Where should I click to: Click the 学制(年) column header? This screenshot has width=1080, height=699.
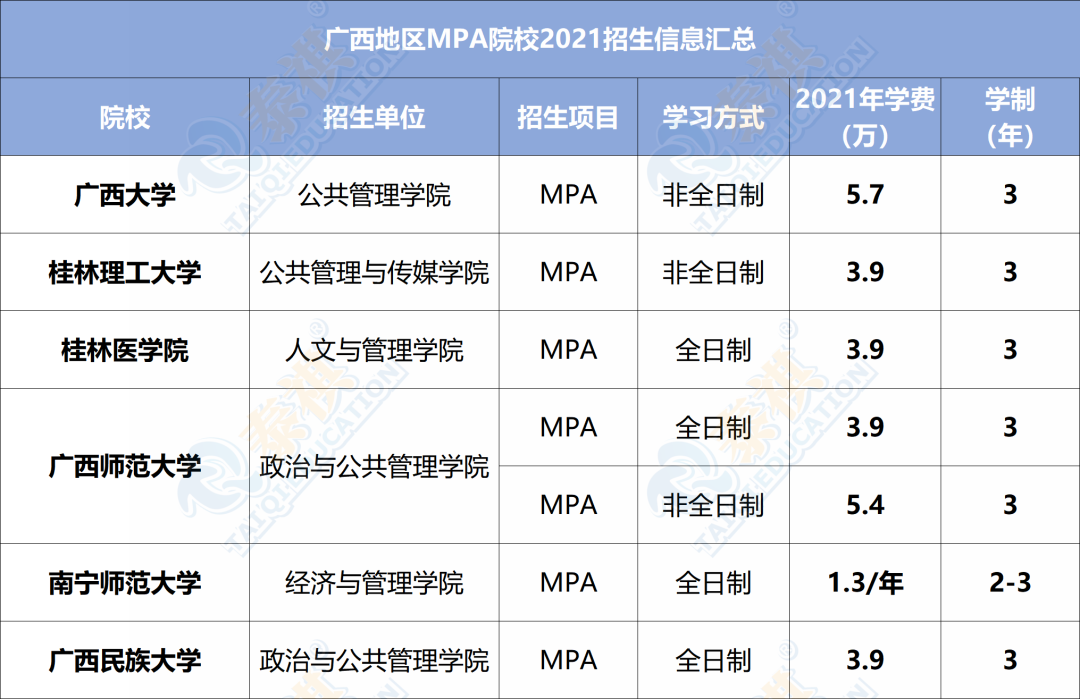click(1010, 117)
